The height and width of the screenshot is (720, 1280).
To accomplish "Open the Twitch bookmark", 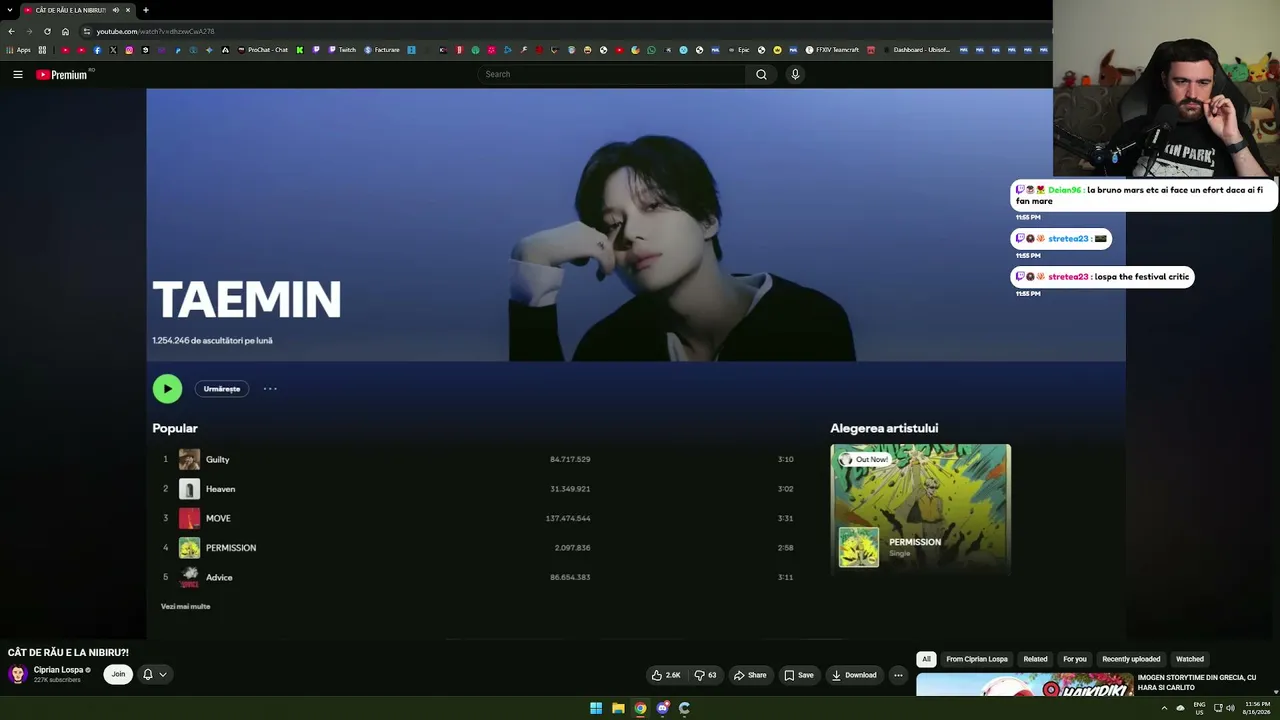I will (341, 50).
